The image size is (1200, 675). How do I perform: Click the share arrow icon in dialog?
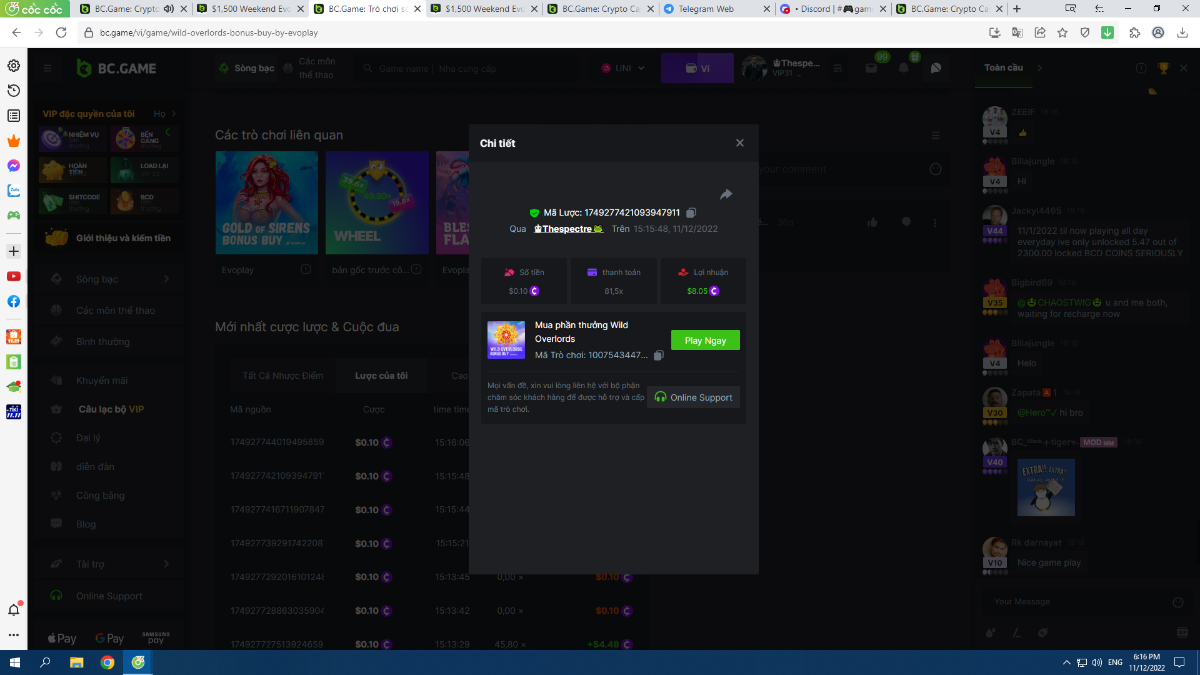[x=726, y=194]
